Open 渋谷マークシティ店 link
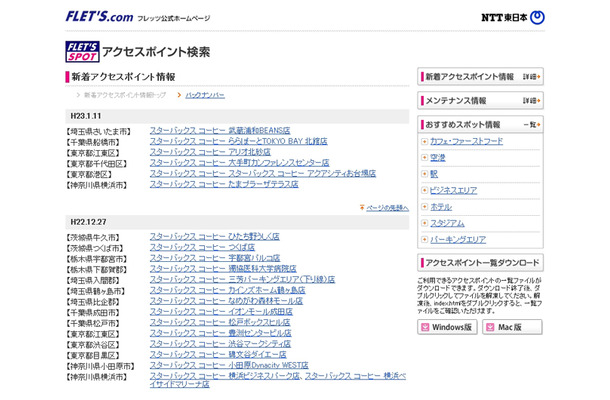Viewport: 610px width, 400px height. [x=220, y=344]
